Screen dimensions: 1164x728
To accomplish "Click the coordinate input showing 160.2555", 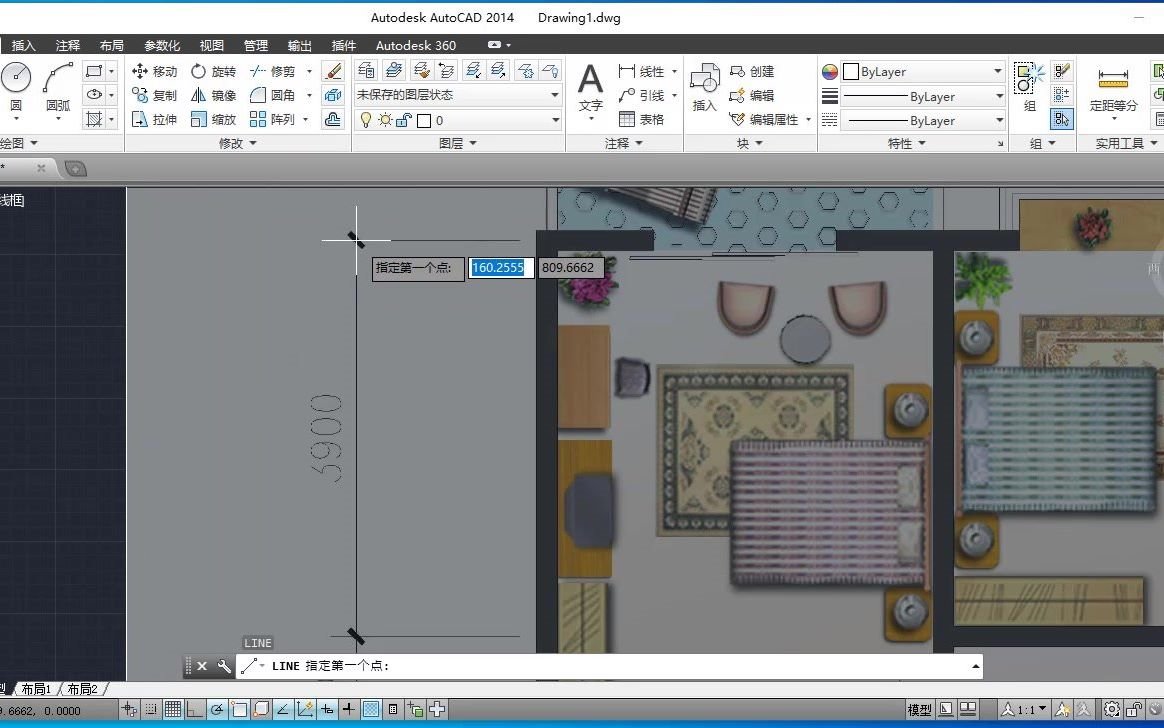I will click(x=499, y=268).
